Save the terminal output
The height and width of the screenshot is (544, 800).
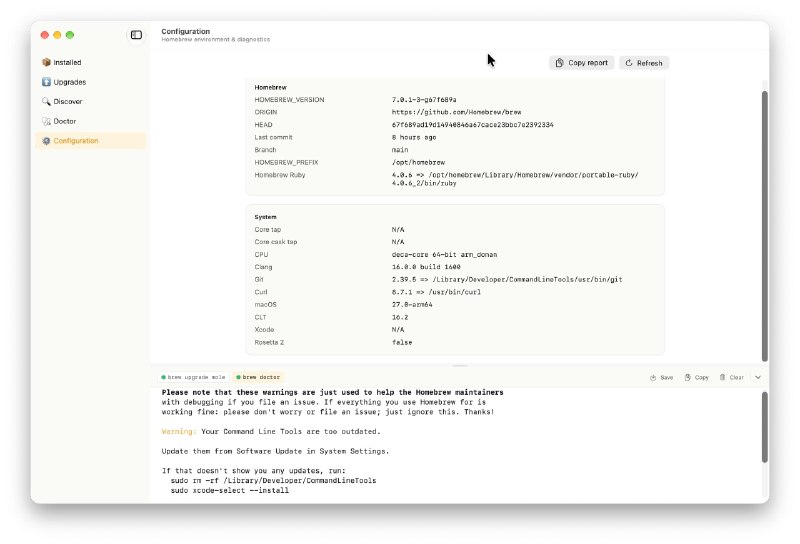coord(662,378)
